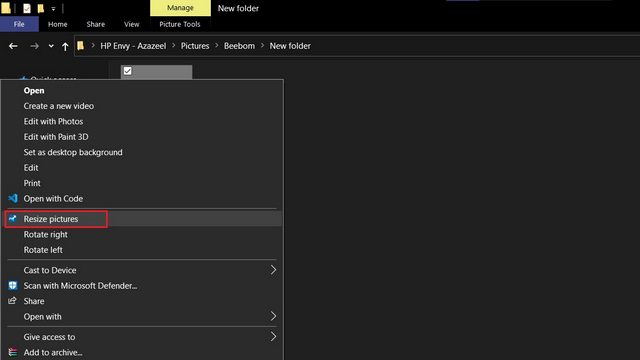Expand the Cast to Device submenu
Image resolution: width=640 pixels, height=360 pixels.
point(273,270)
